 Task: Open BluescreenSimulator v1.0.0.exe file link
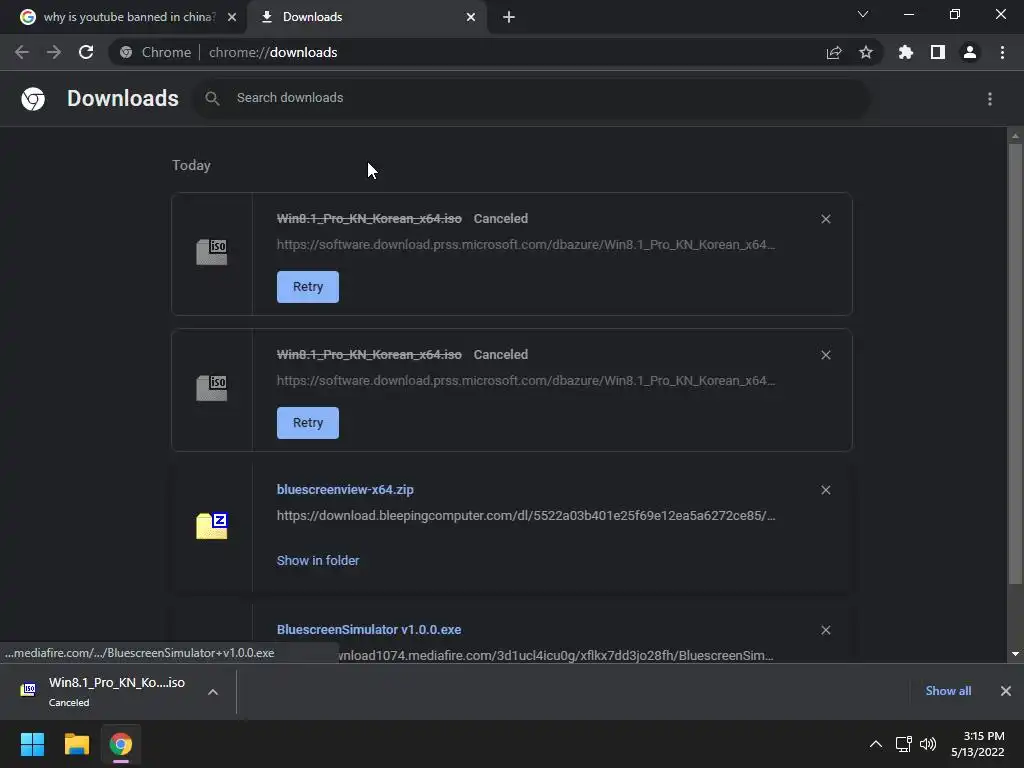coord(369,630)
